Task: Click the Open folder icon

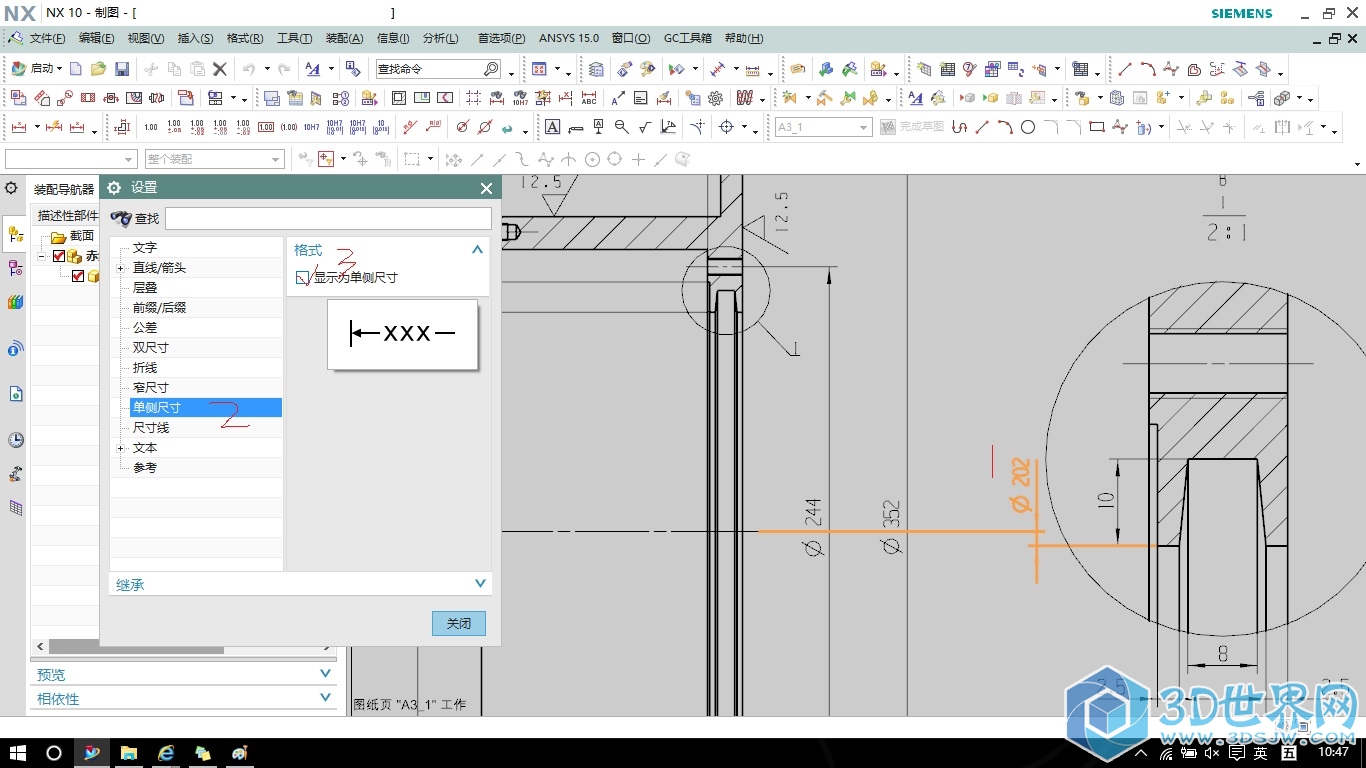Action: [x=98, y=69]
